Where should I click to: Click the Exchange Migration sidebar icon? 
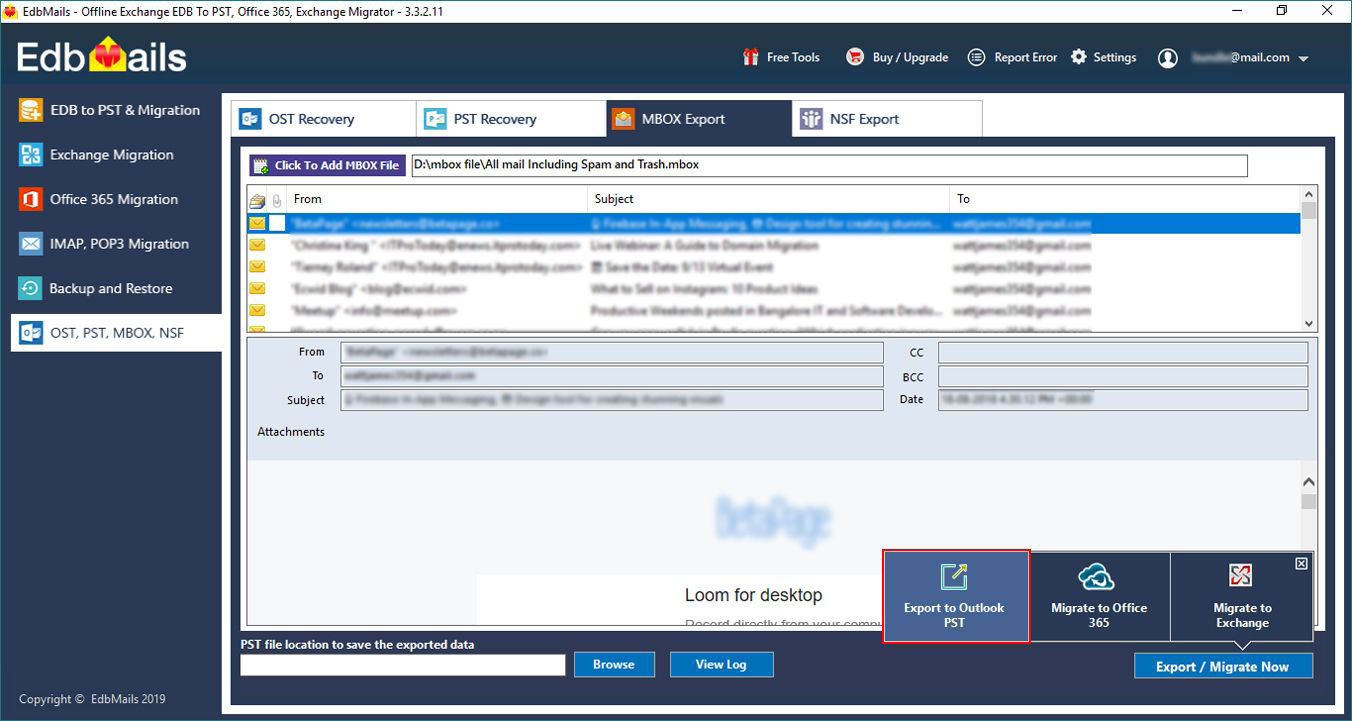(31, 155)
